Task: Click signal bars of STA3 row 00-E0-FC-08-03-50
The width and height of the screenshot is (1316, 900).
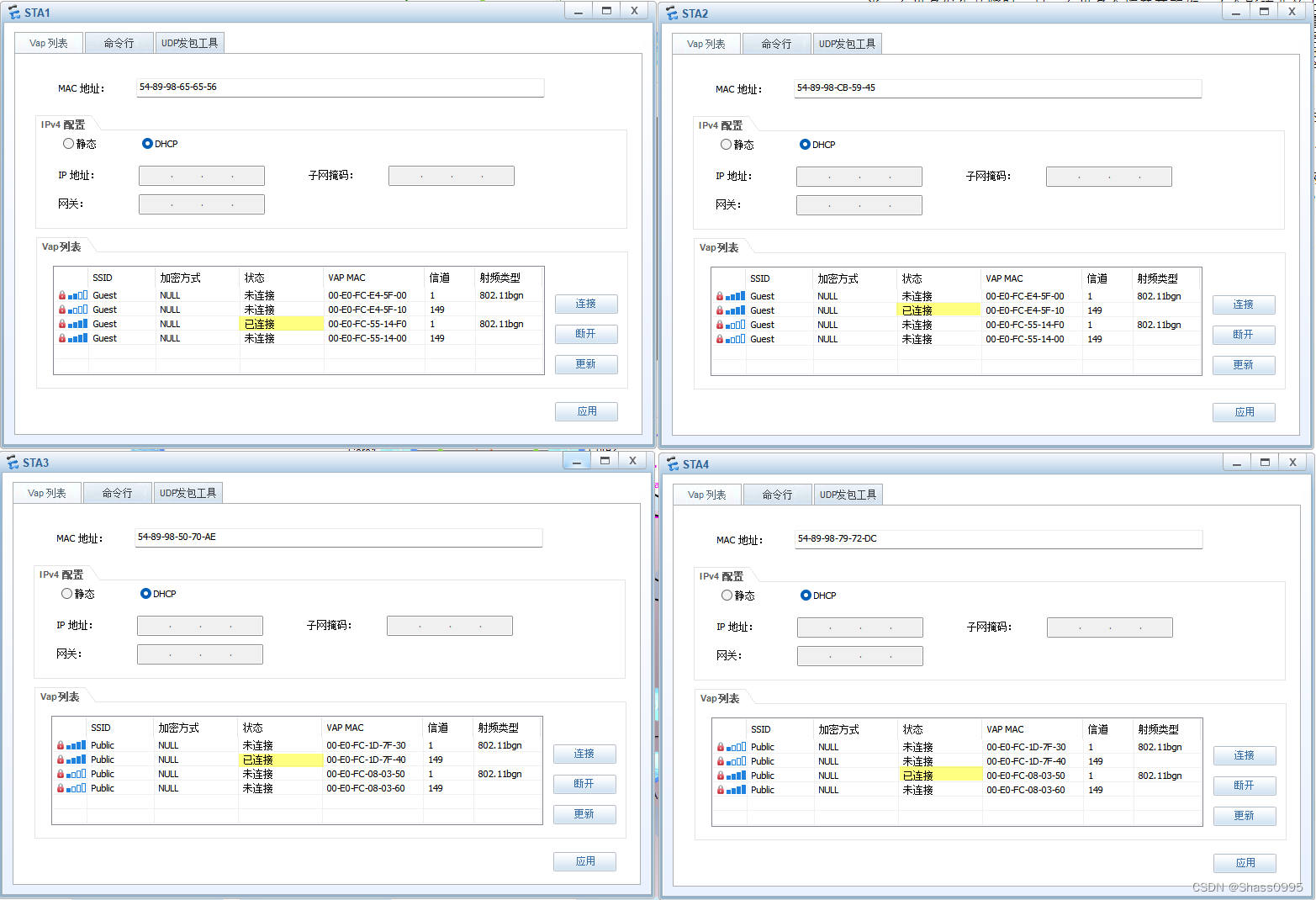Action: (77, 774)
